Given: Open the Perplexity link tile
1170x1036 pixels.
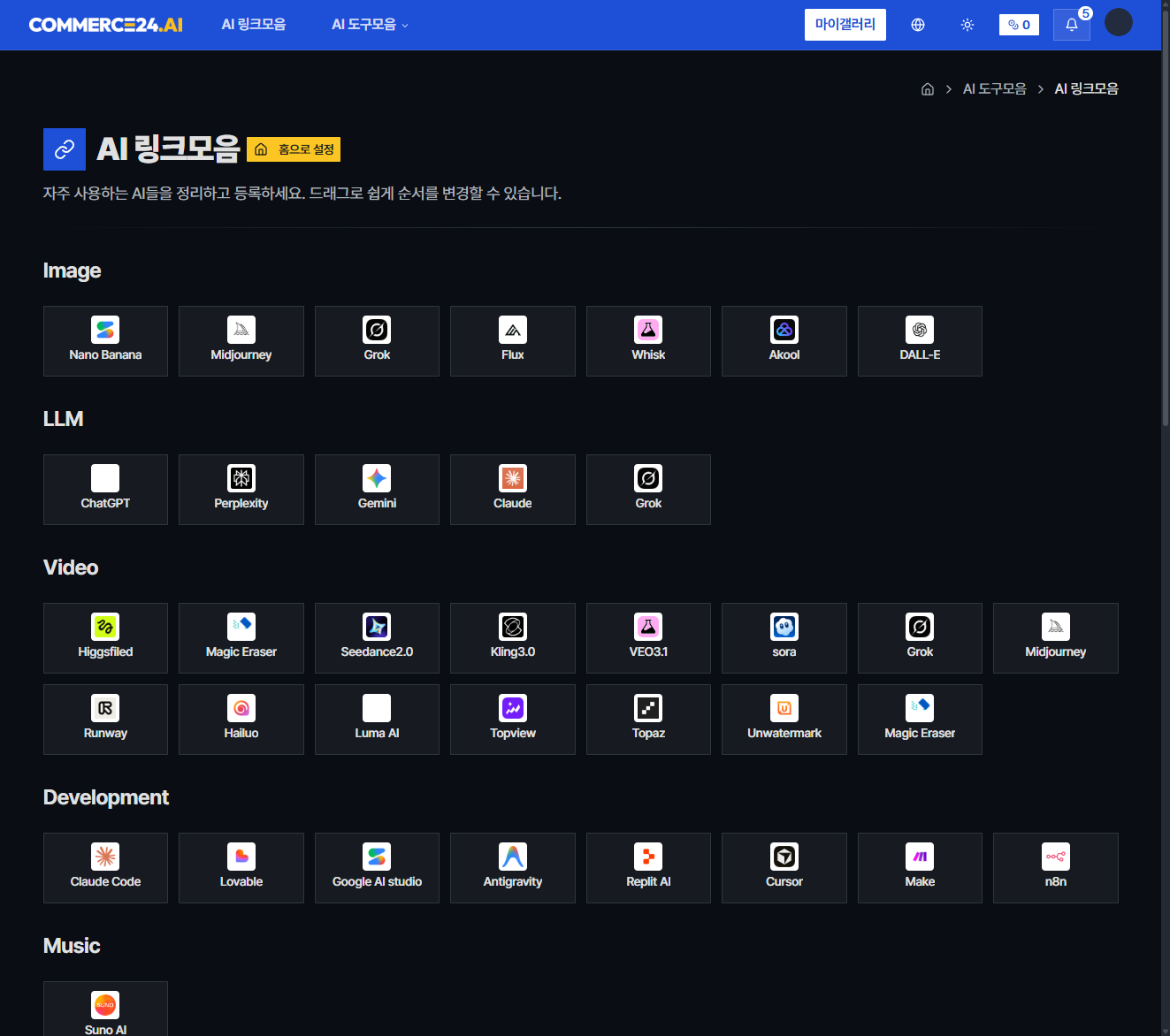Looking at the screenshot, I should click(x=241, y=490).
